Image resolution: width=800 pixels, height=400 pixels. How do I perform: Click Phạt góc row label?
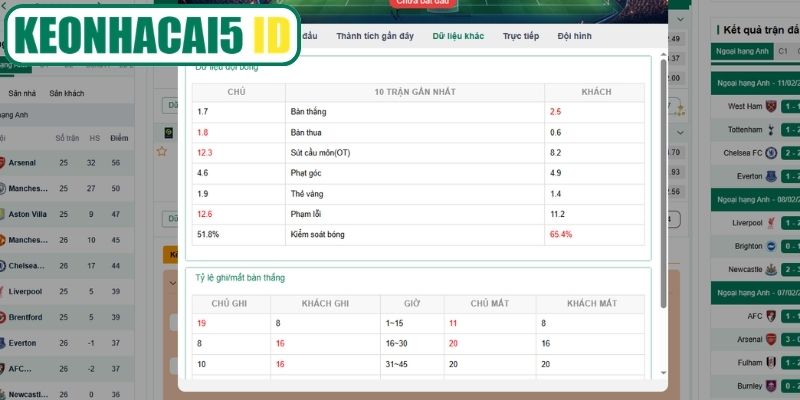click(306, 173)
